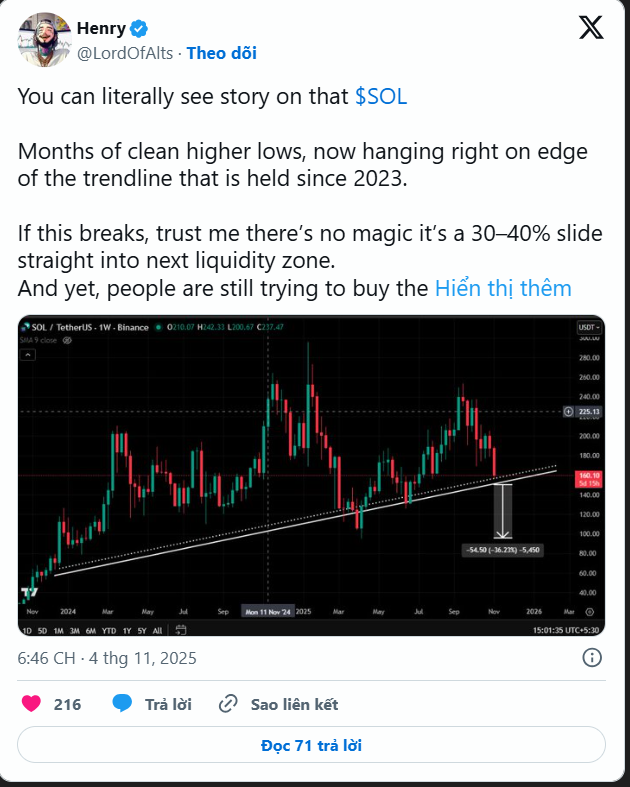
Task: Open the tweet info icon
Action: pyautogui.click(x=592, y=658)
